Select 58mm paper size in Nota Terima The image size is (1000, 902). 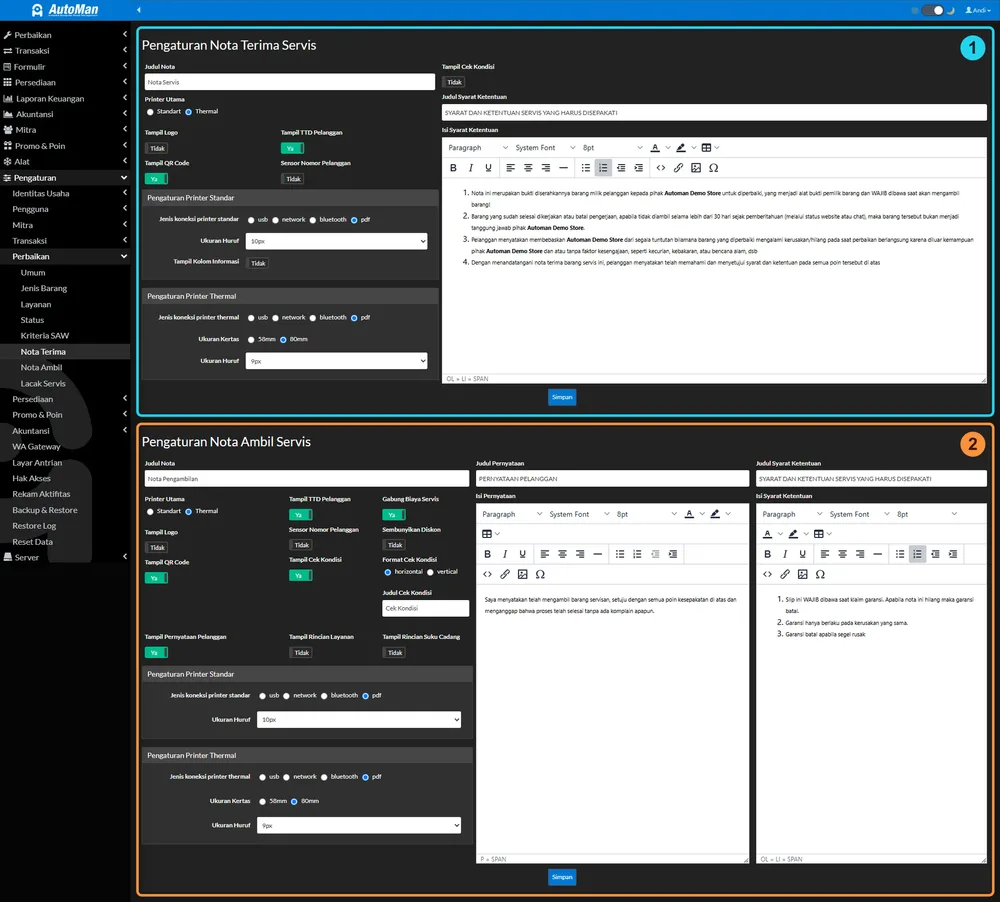pyautogui.click(x=251, y=339)
